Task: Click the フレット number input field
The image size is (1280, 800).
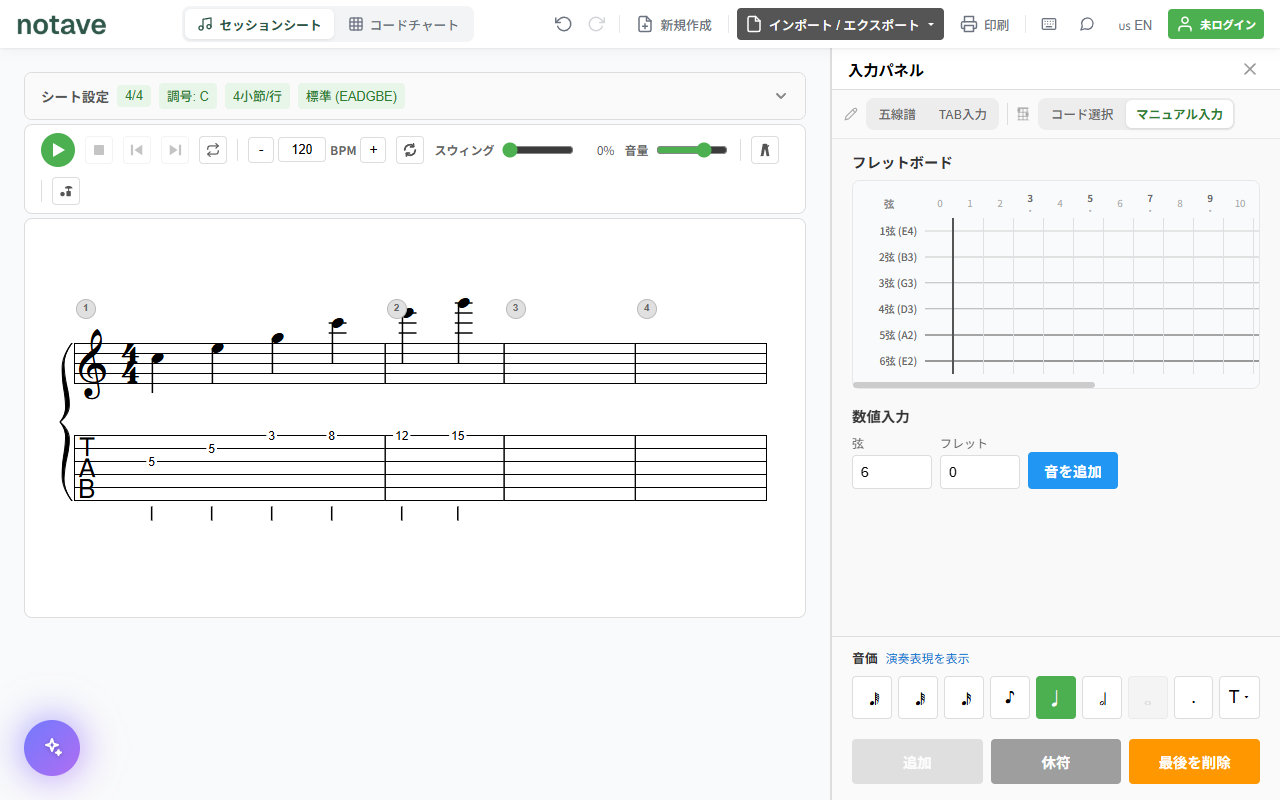Action: [980, 472]
